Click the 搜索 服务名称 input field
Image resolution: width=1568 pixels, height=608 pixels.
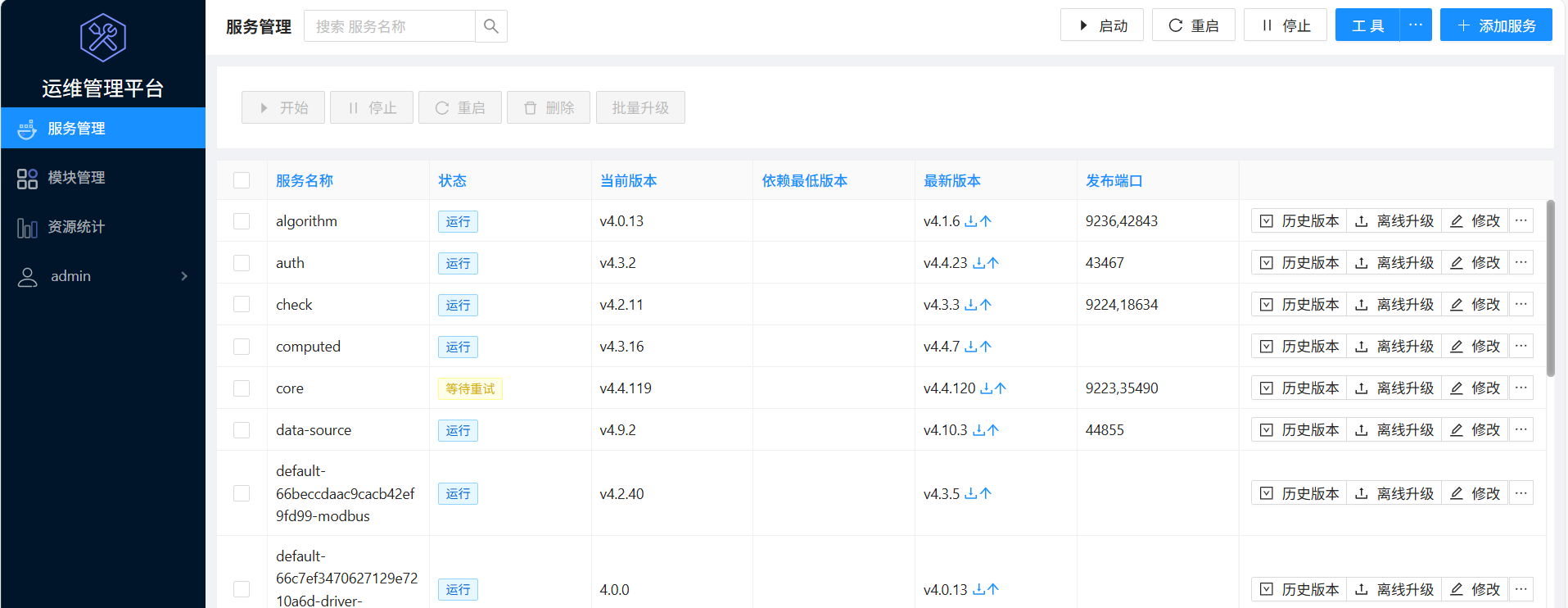point(390,26)
